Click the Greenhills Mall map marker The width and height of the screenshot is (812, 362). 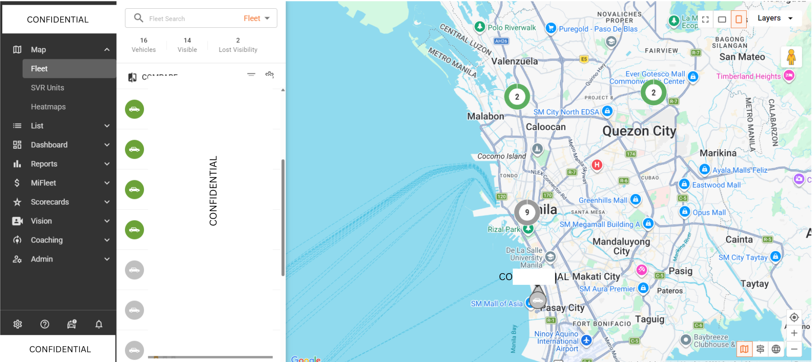[635, 199]
